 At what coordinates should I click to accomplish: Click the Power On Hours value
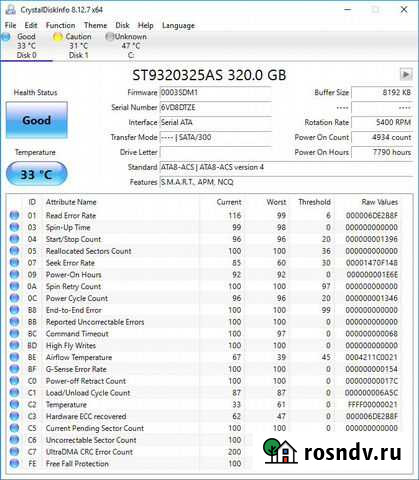pyautogui.click(x=382, y=152)
